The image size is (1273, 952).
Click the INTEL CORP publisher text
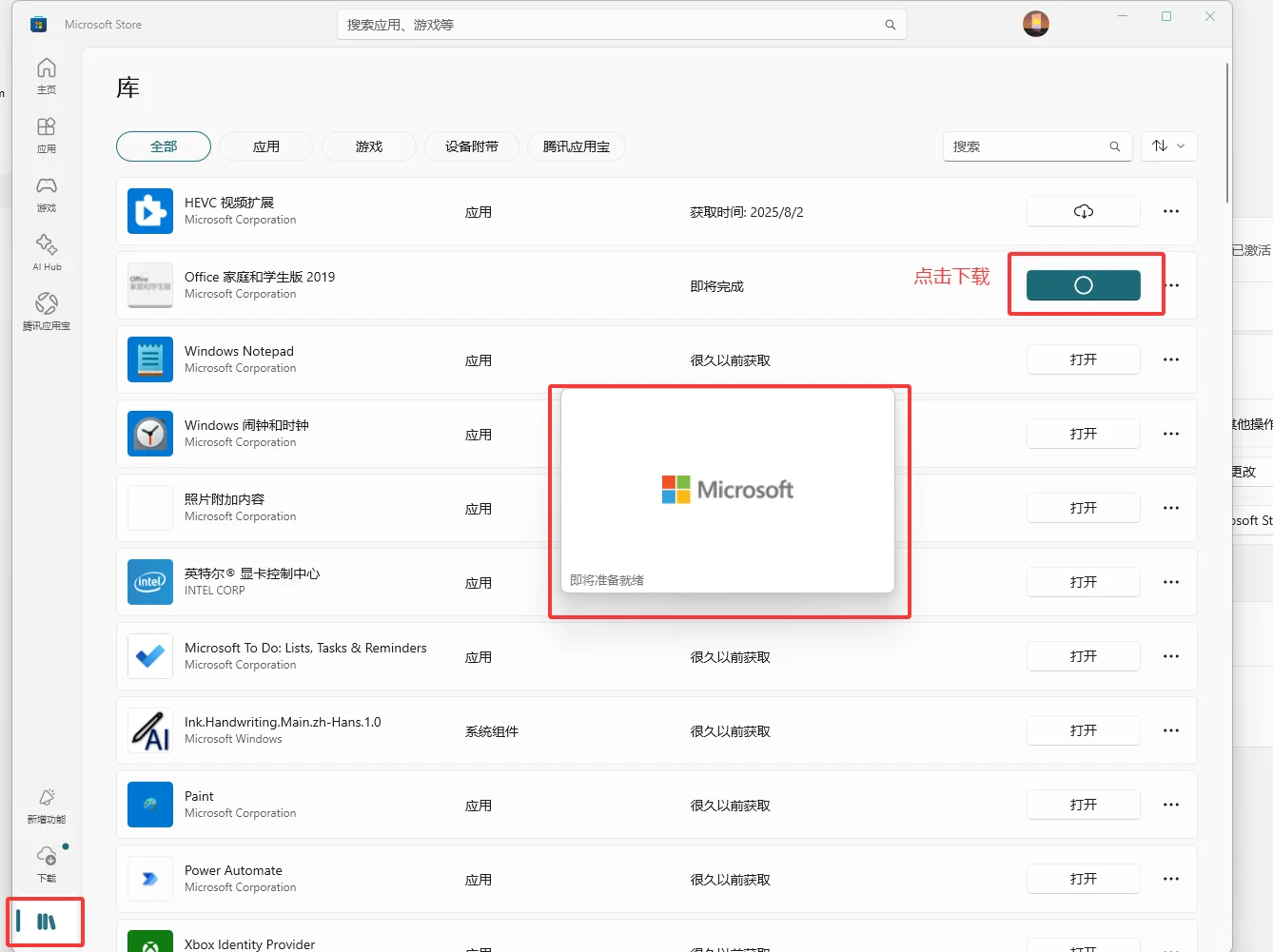(x=215, y=591)
